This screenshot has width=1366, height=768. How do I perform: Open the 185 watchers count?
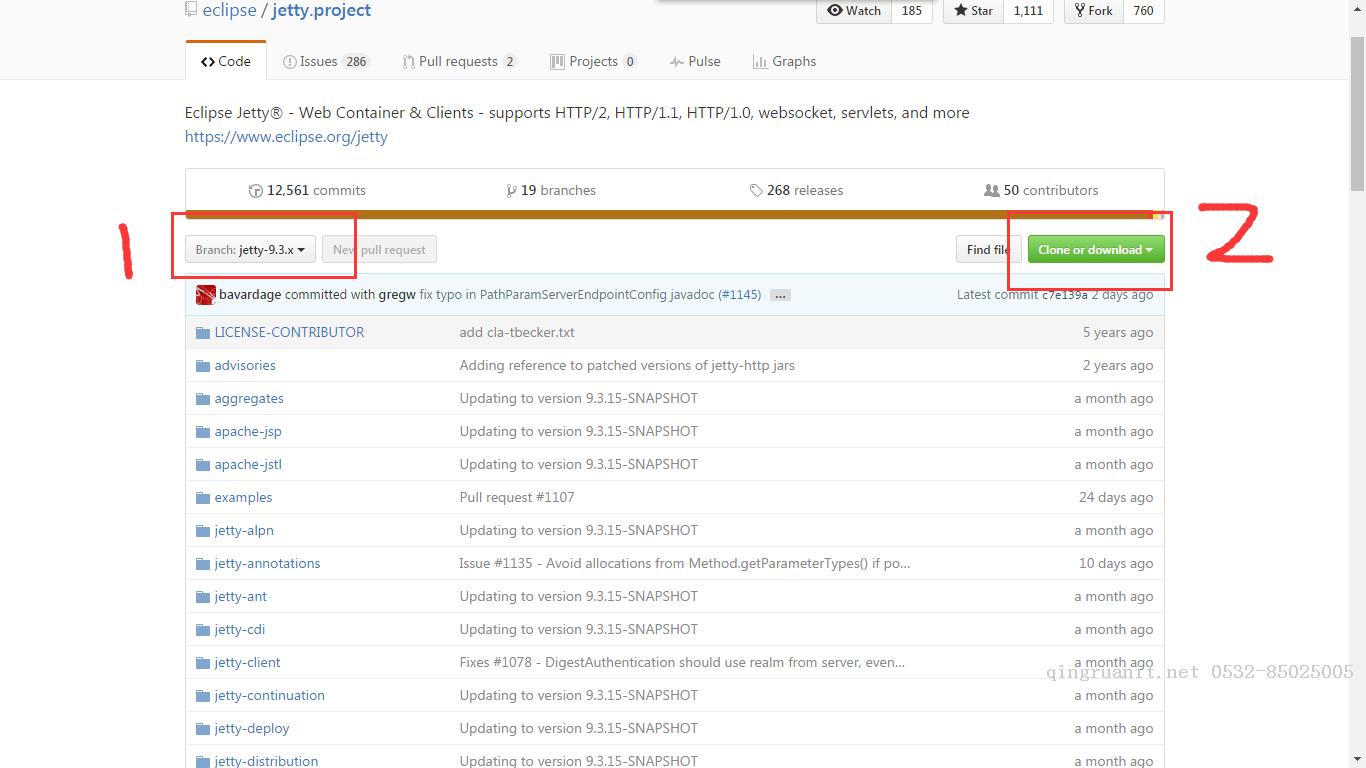912,10
